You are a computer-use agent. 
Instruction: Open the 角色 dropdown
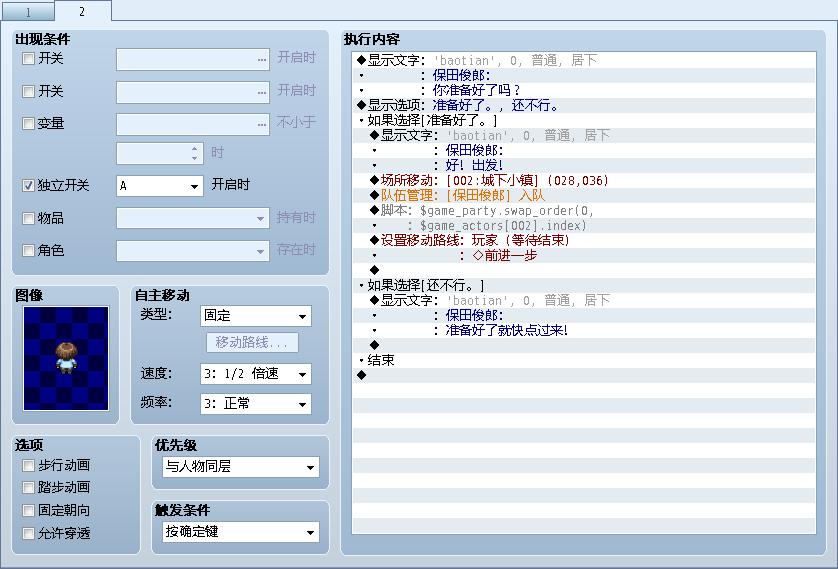pyautogui.click(x=193, y=251)
